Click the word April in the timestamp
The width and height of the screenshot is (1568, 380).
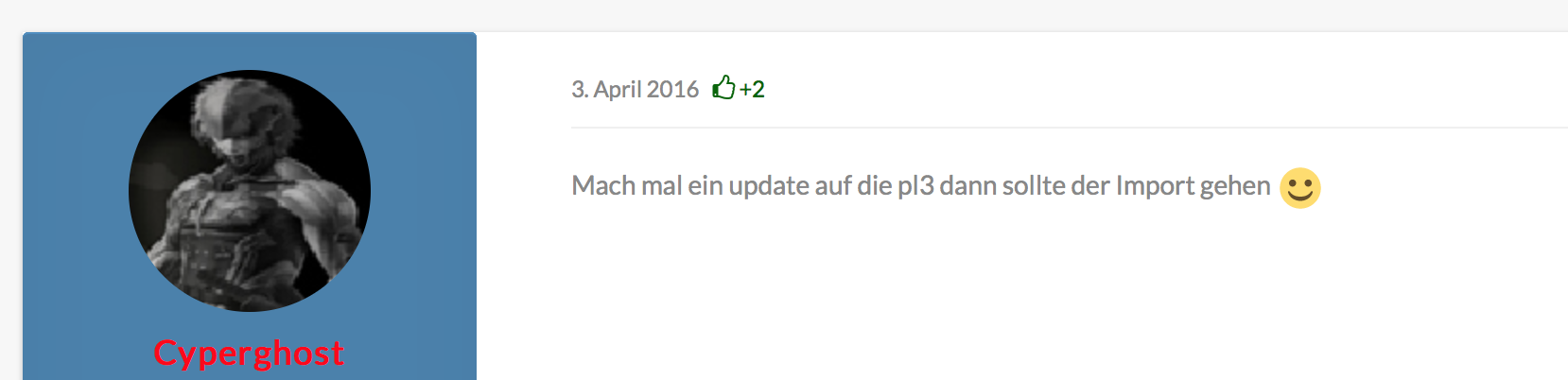click(618, 89)
